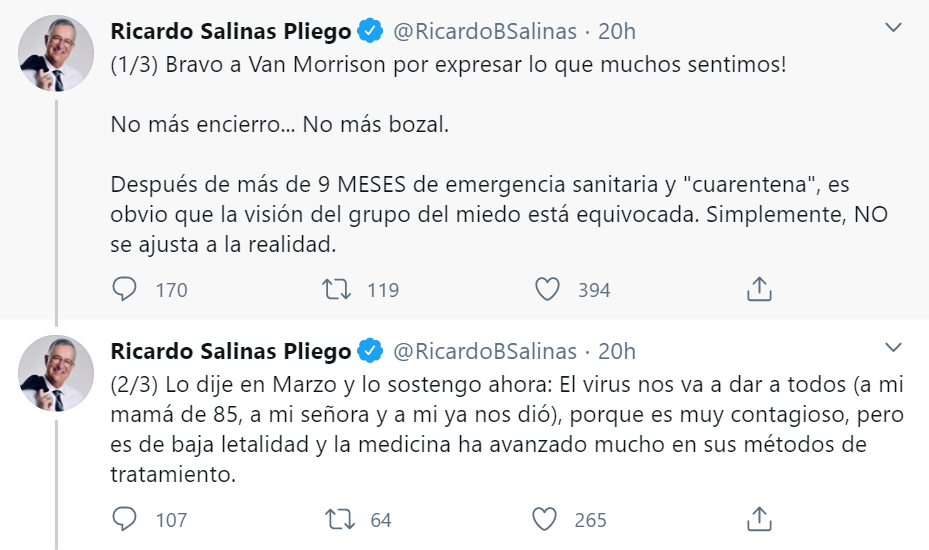This screenshot has height=550, width=929.
Task: Share the first (1/3) tweet
Action: 759,290
